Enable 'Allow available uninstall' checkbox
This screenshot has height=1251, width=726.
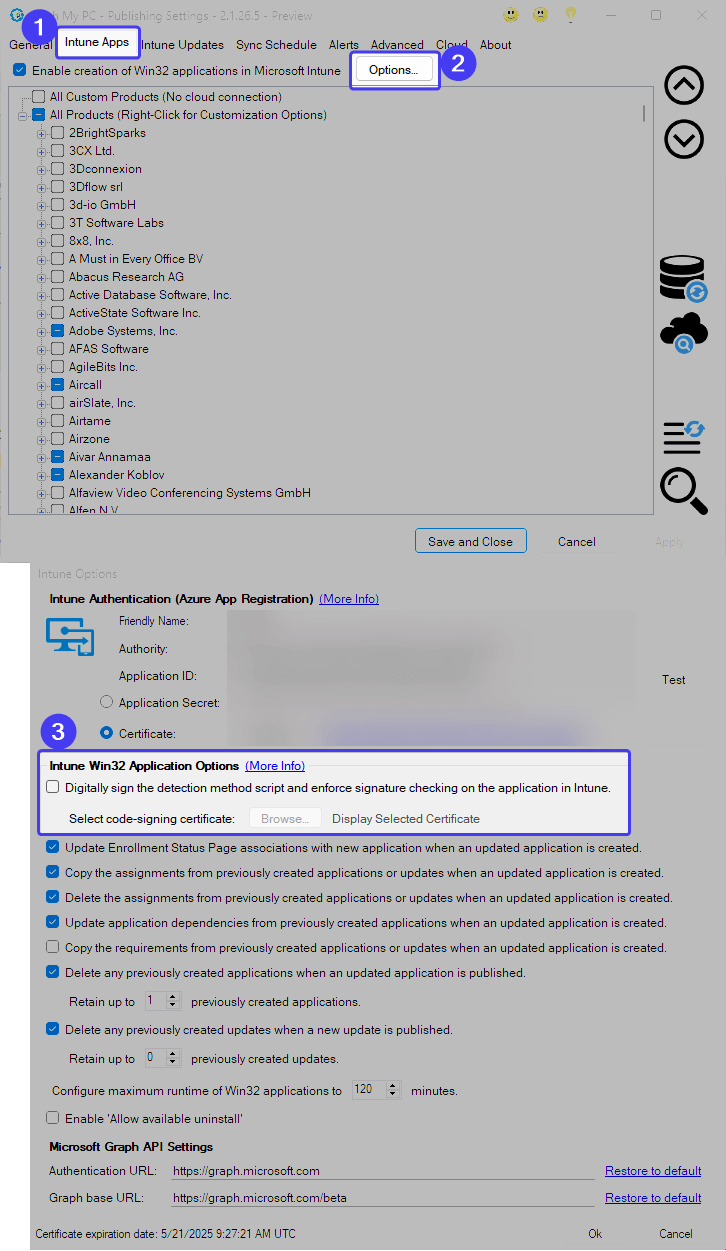click(x=53, y=1118)
